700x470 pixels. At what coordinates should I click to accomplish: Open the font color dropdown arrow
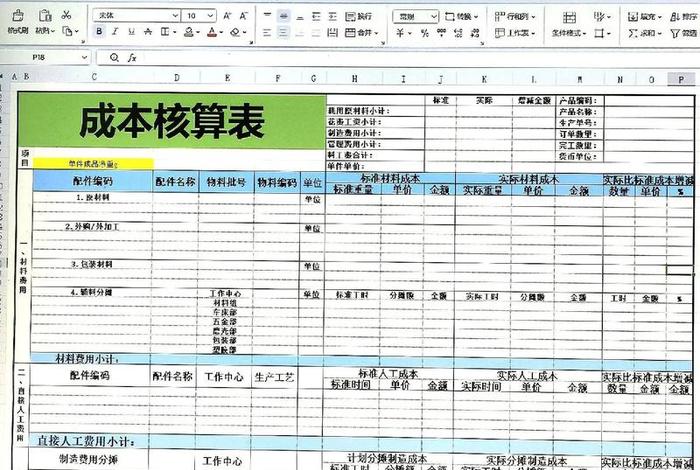coord(221,33)
